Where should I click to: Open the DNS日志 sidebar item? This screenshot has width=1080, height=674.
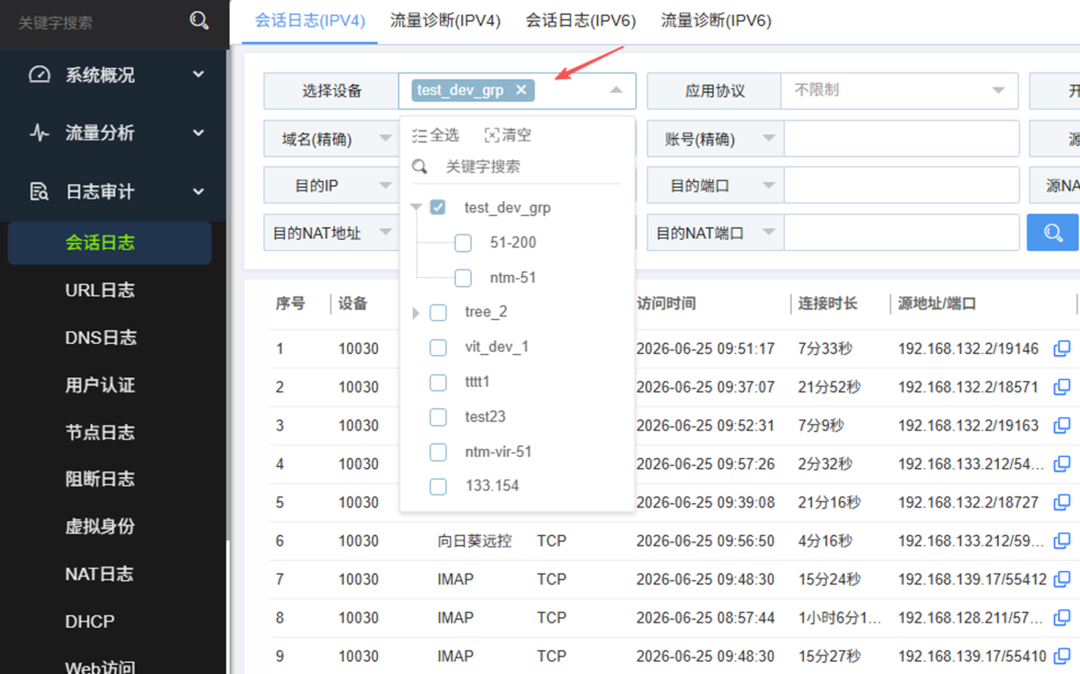[101, 337]
